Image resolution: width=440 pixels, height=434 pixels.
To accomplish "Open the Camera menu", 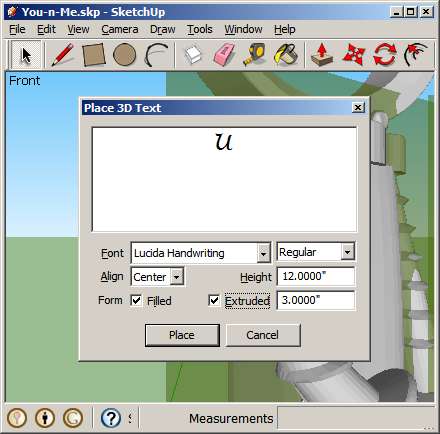I will tap(120, 29).
